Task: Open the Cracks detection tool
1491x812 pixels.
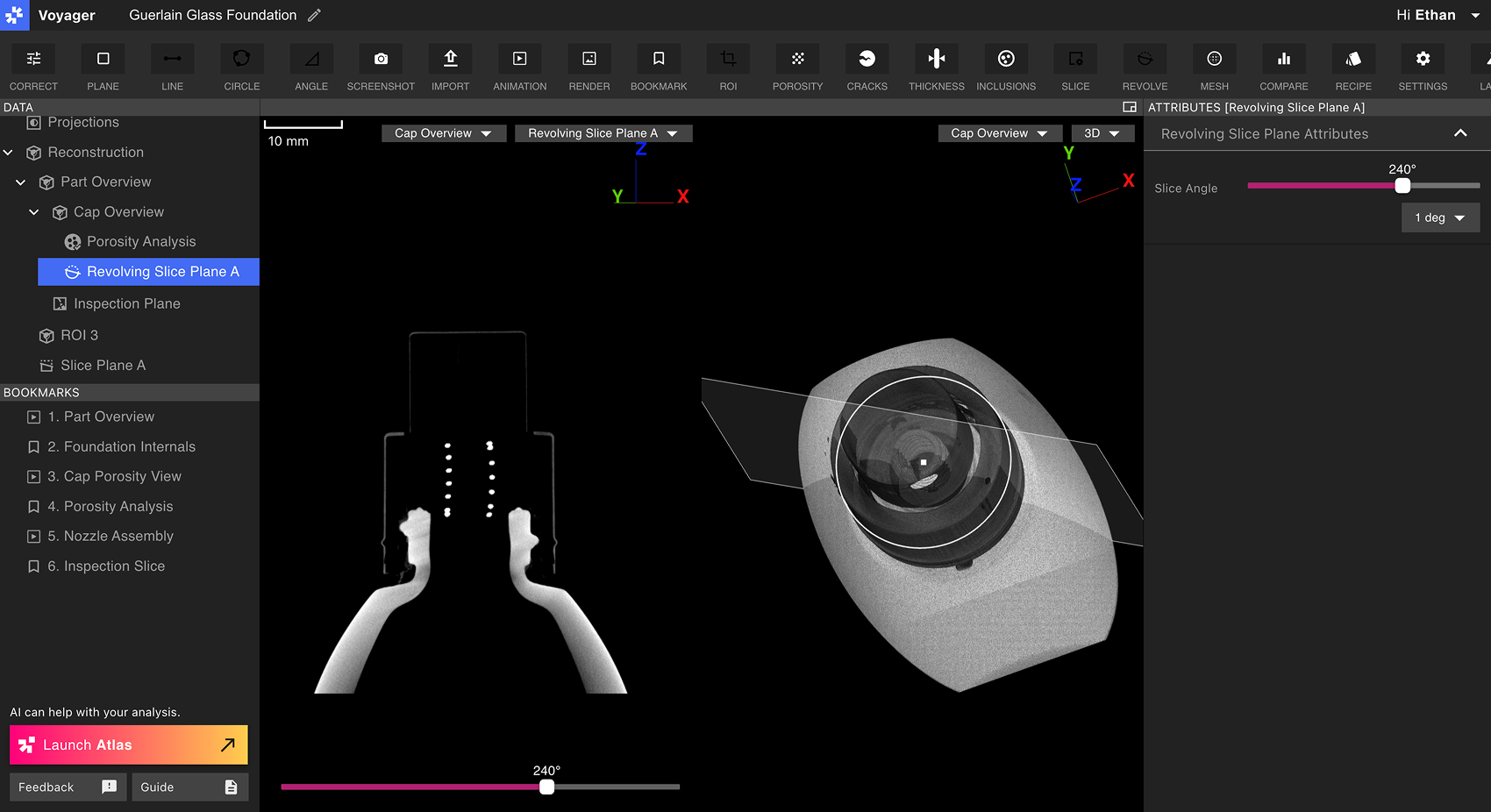Action: pos(867,66)
